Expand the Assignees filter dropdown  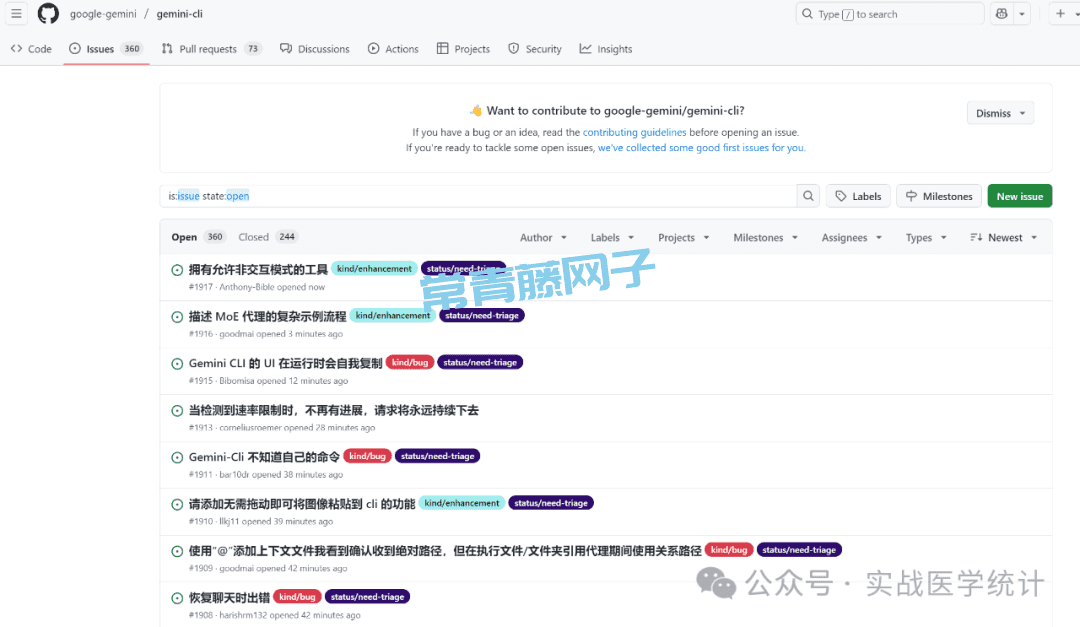click(x=851, y=238)
